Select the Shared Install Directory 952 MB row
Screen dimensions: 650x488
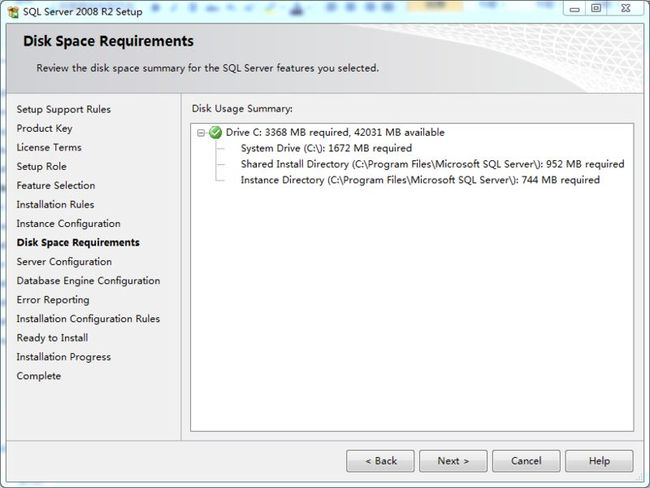(432, 164)
